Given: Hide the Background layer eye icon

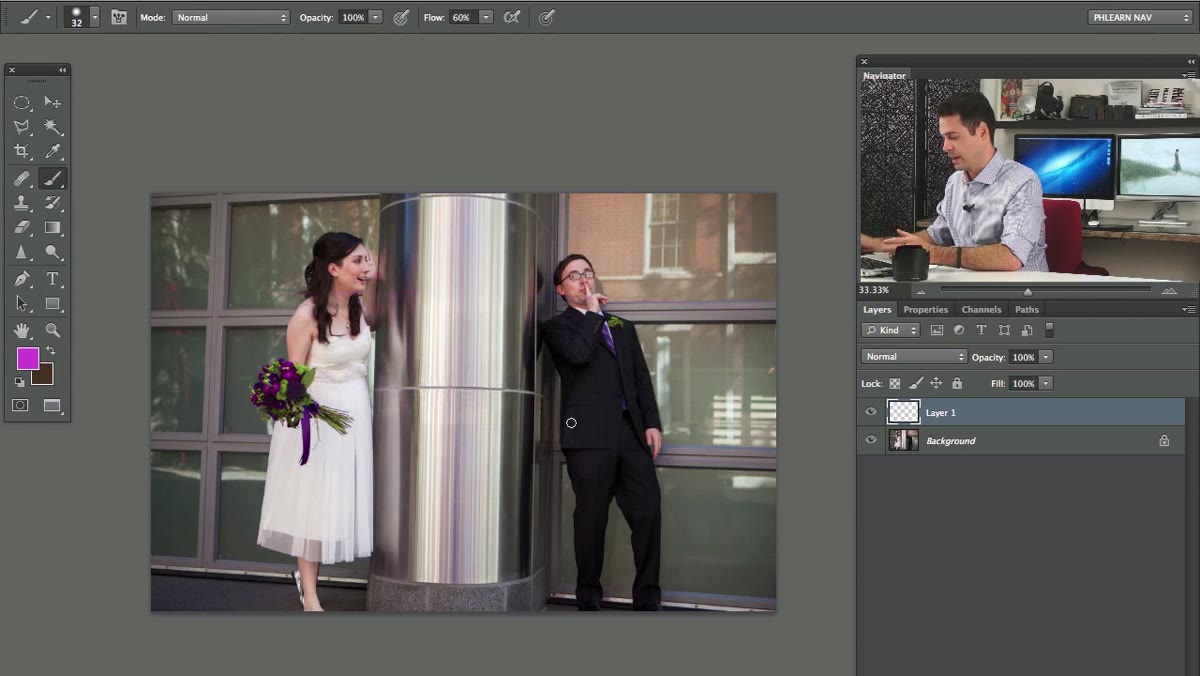Looking at the screenshot, I should (871, 440).
